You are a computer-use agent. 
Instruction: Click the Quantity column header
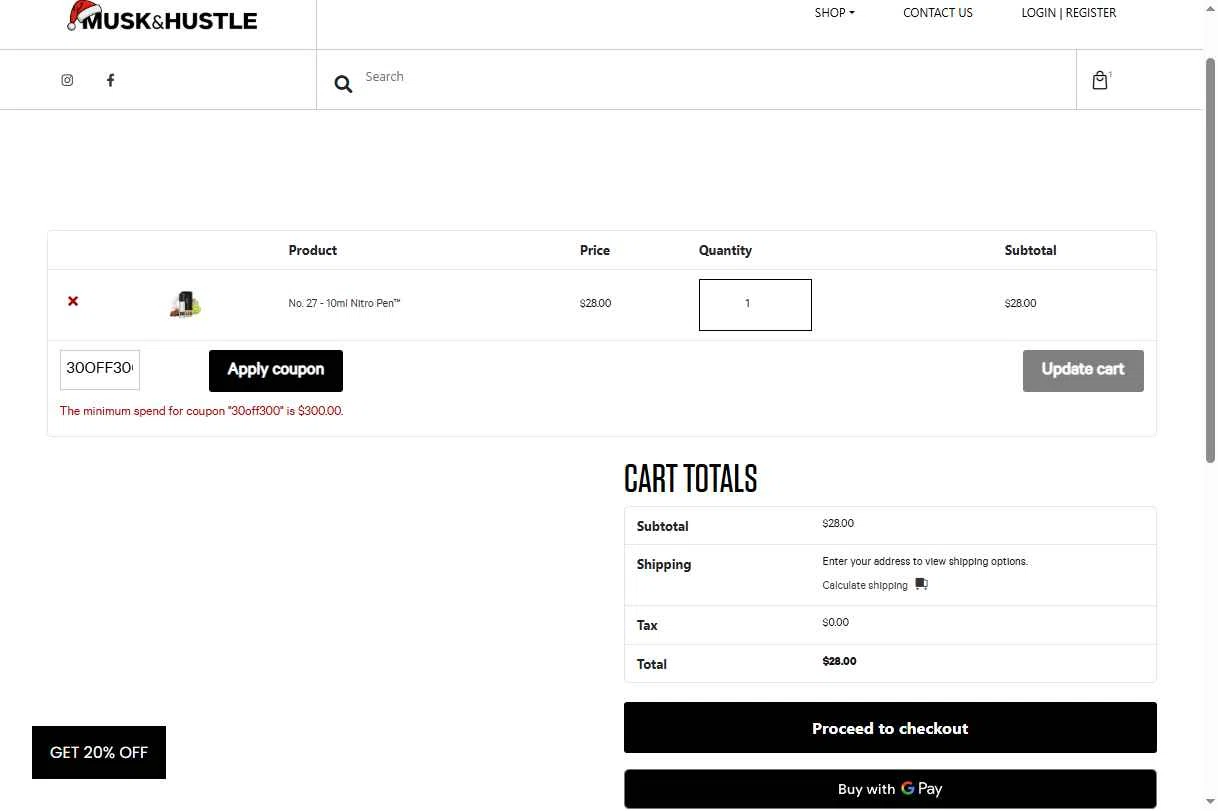point(725,250)
